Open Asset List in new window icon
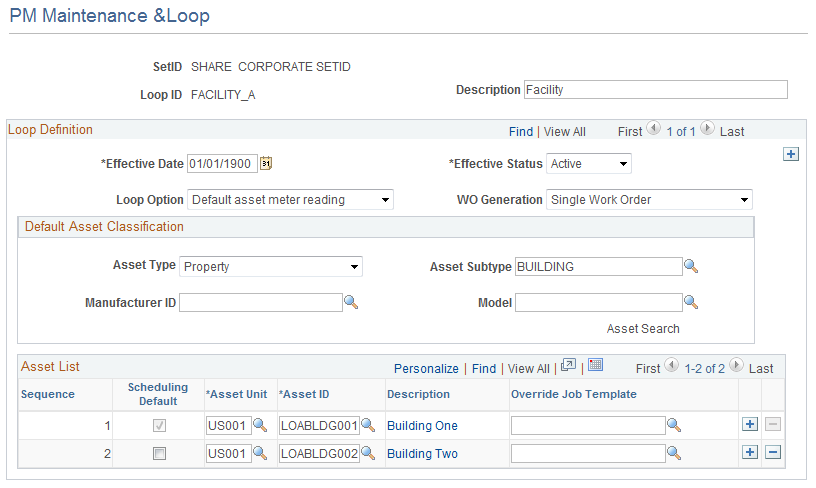 [568, 365]
